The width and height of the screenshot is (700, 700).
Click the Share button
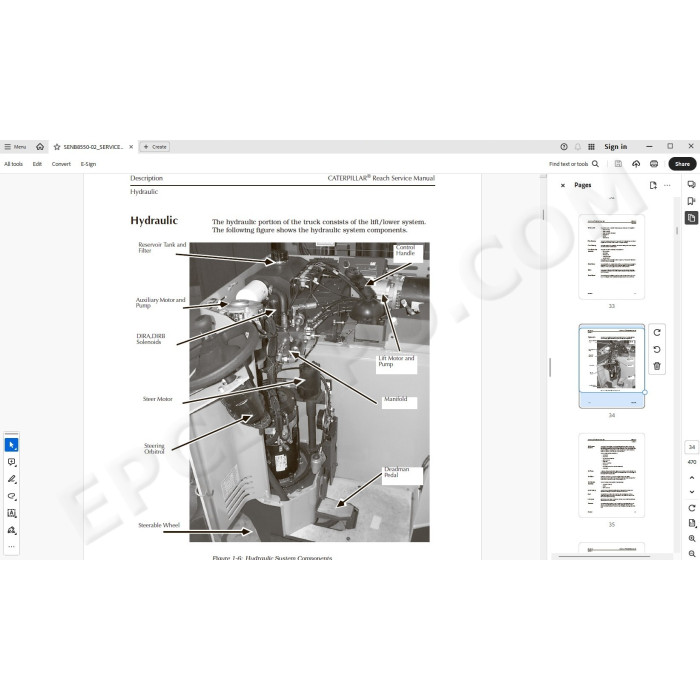coord(682,164)
